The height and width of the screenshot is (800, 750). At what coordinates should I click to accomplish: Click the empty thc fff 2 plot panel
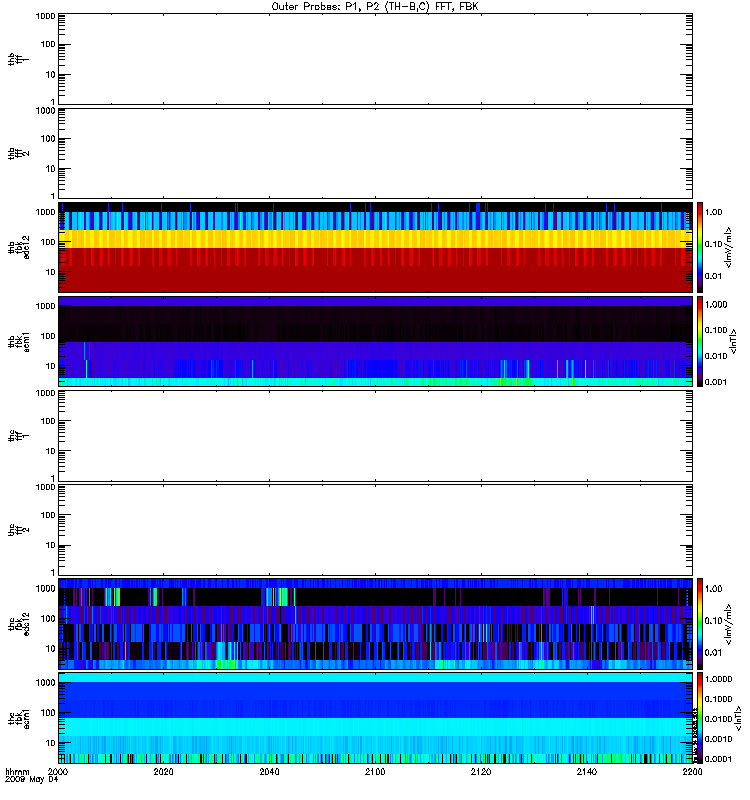pos(376,530)
